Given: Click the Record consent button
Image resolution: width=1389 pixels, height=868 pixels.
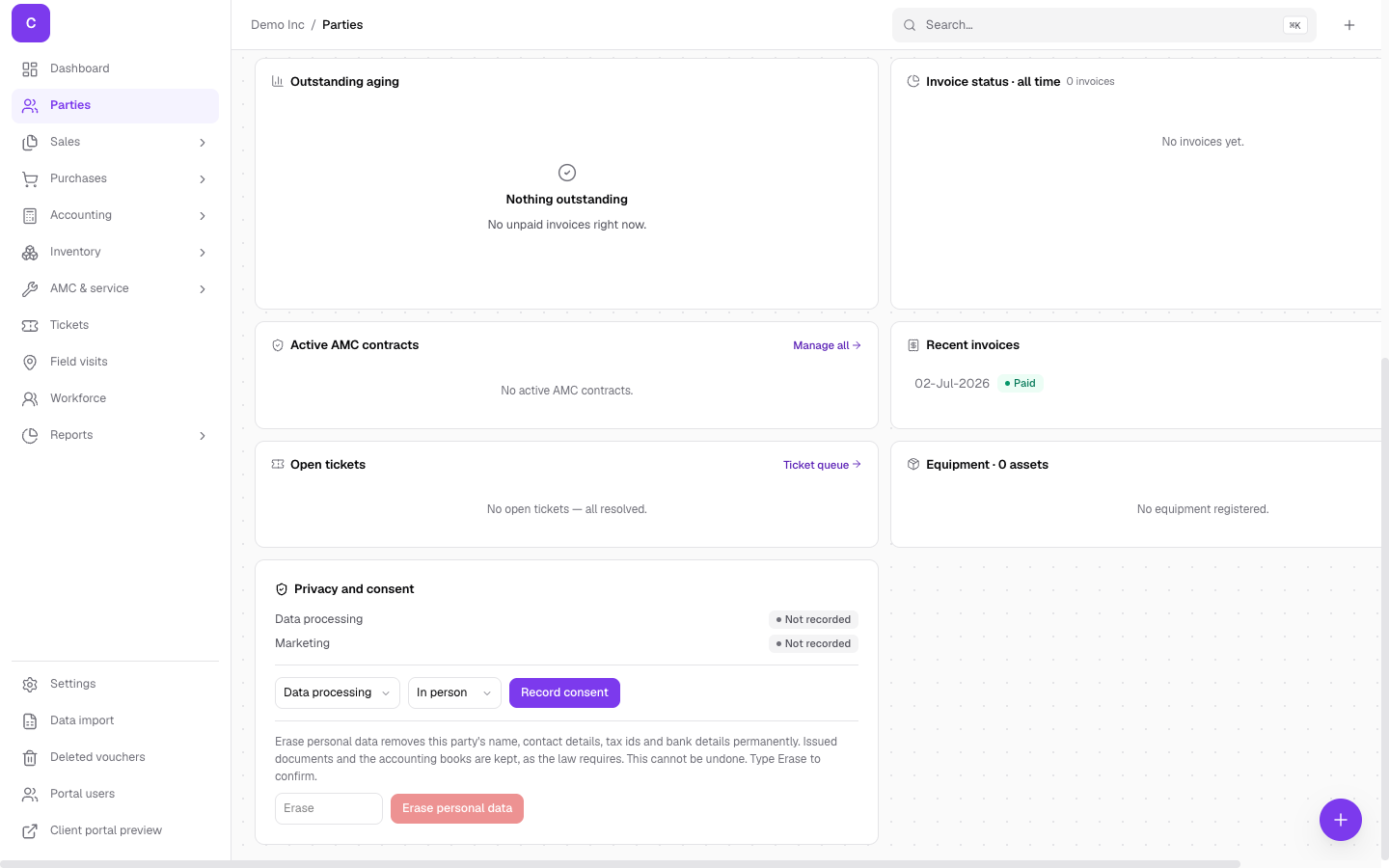Looking at the screenshot, I should 564,692.
